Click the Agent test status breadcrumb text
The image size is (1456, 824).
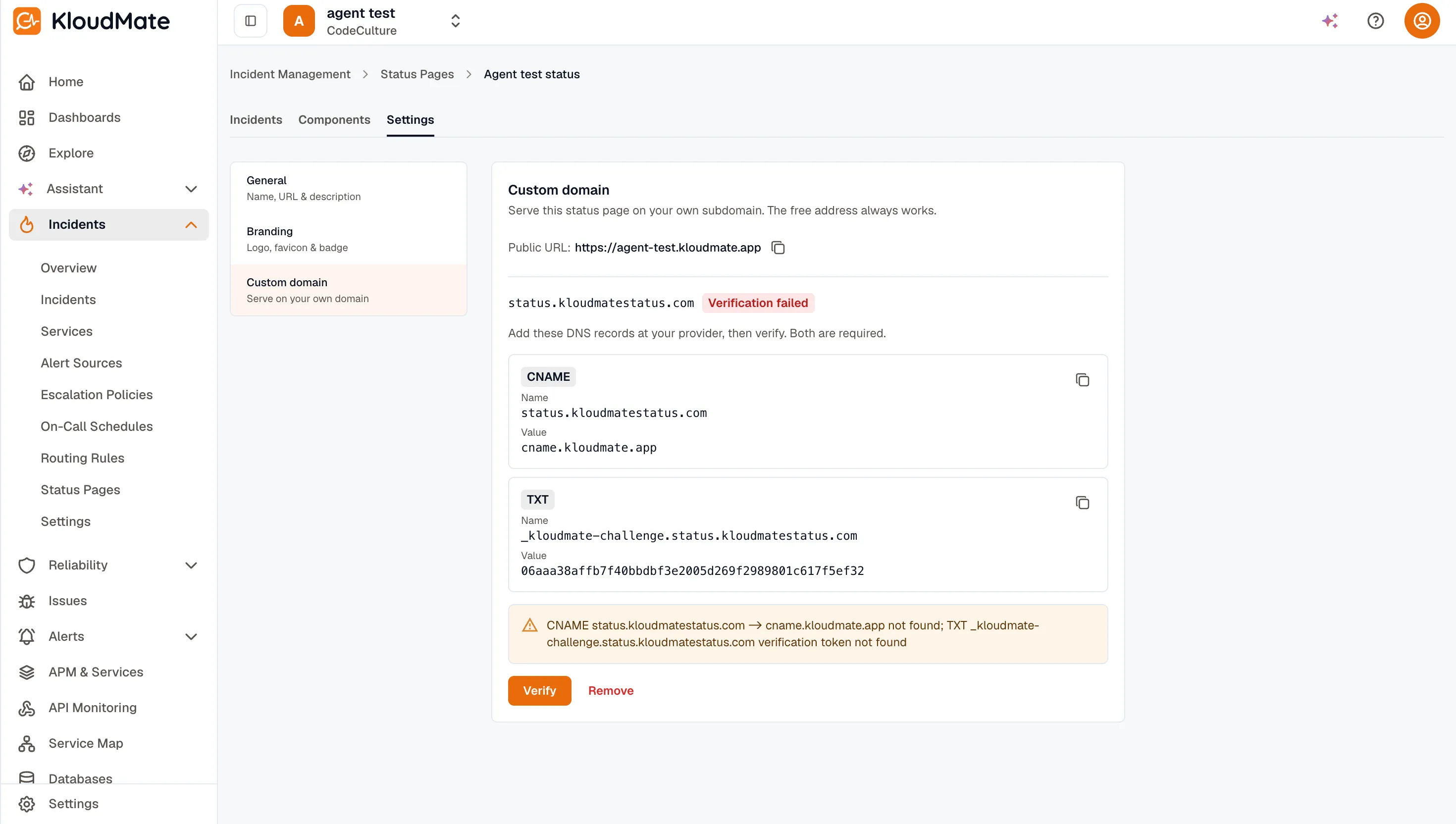pos(531,75)
